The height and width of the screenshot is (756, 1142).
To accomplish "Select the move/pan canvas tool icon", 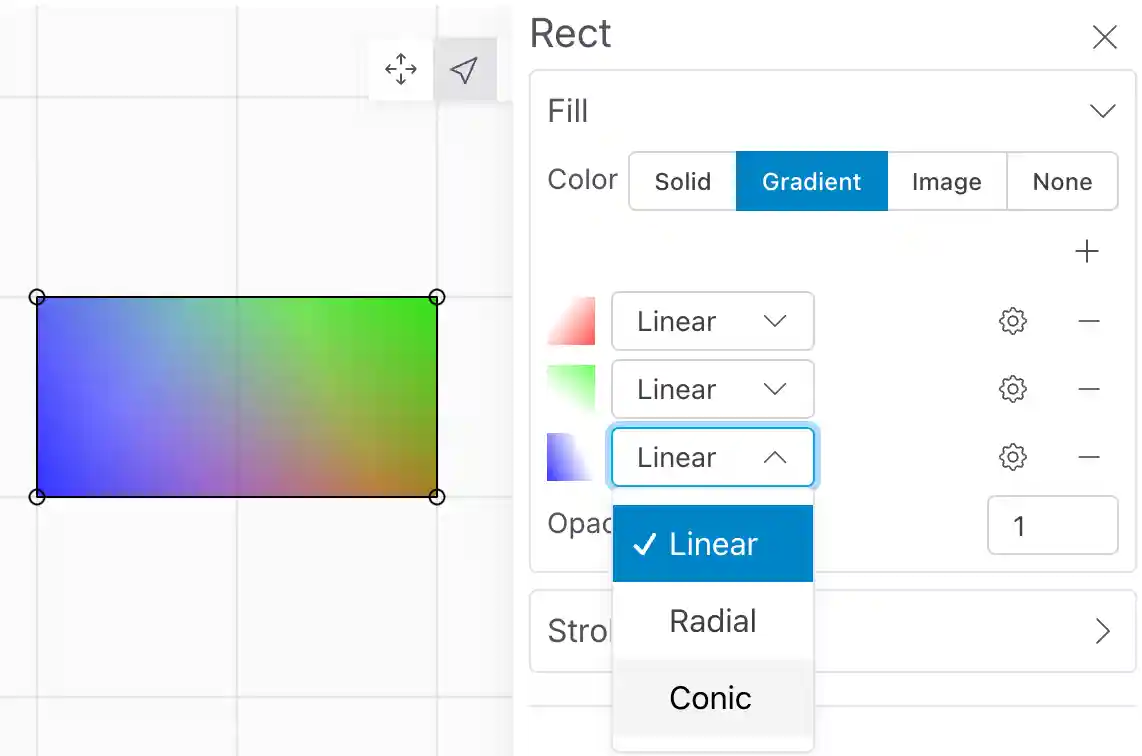I will pyautogui.click(x=401, y=69).
